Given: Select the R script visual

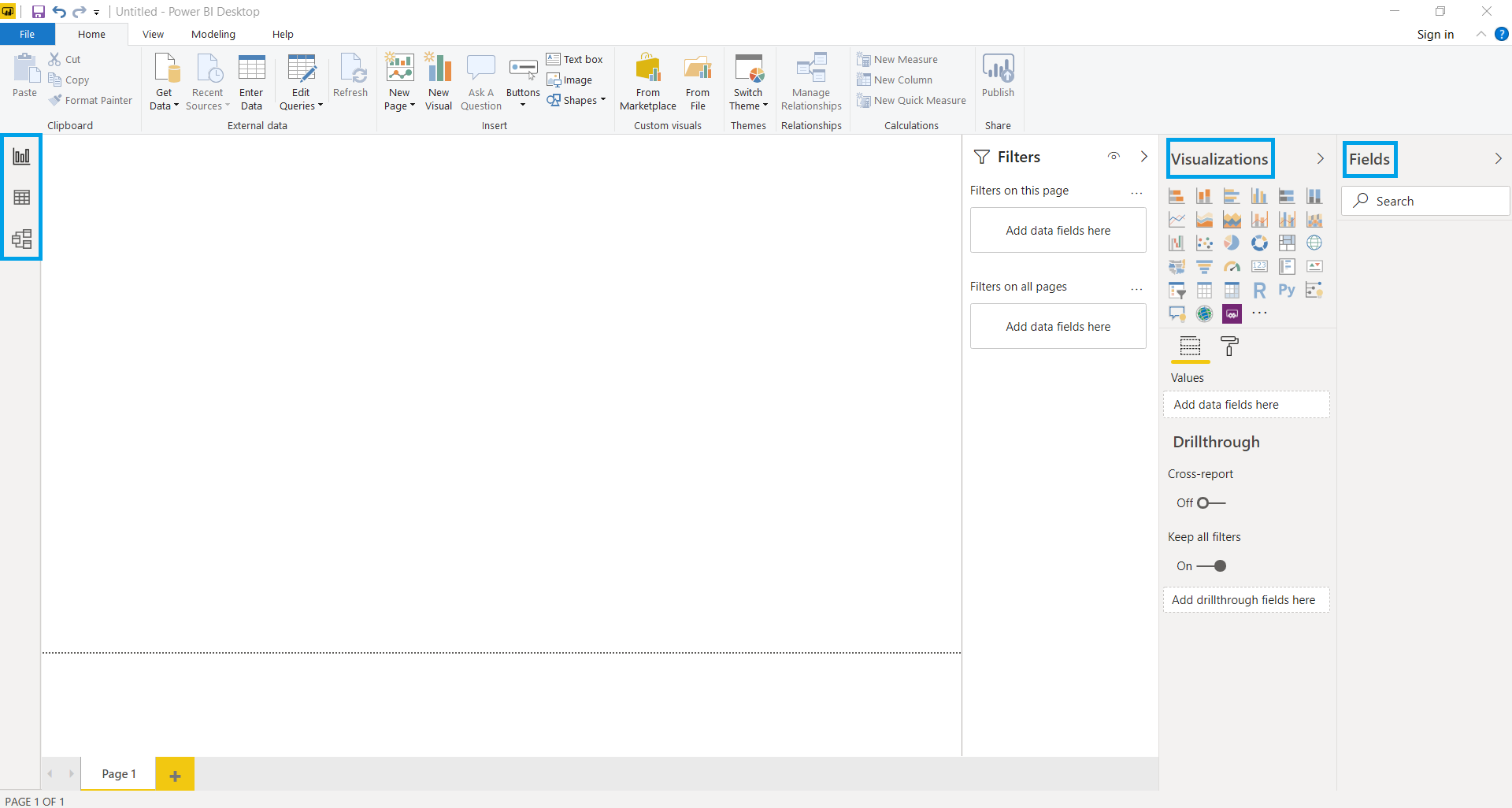Looking at the screenshot, I should tap(1259, 291).
